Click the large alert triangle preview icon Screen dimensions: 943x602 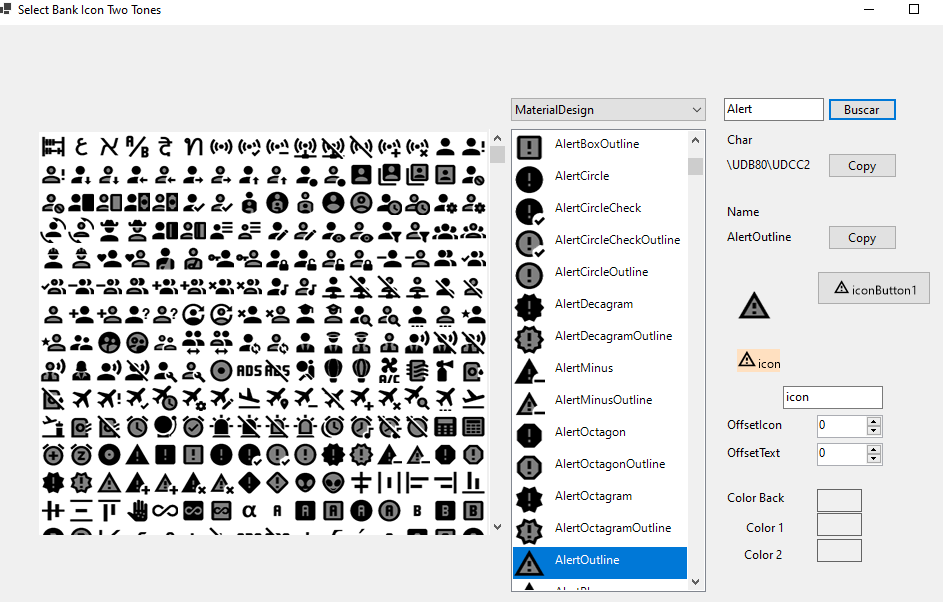[753, 306]
